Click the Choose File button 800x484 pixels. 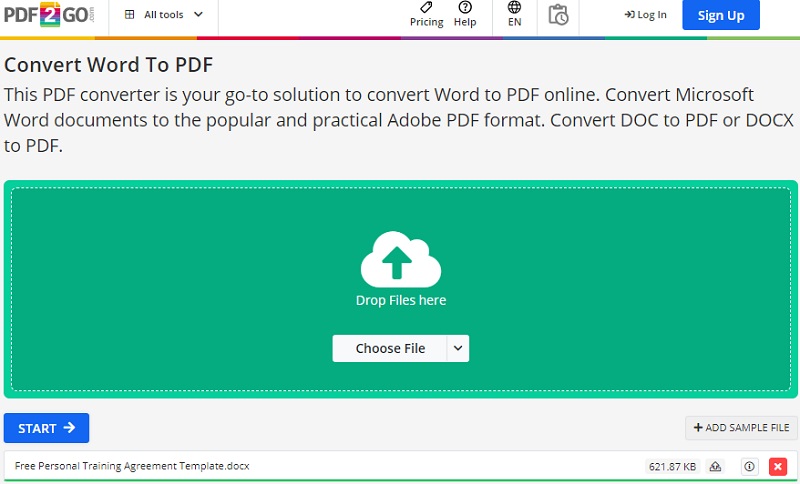point(390,348)
